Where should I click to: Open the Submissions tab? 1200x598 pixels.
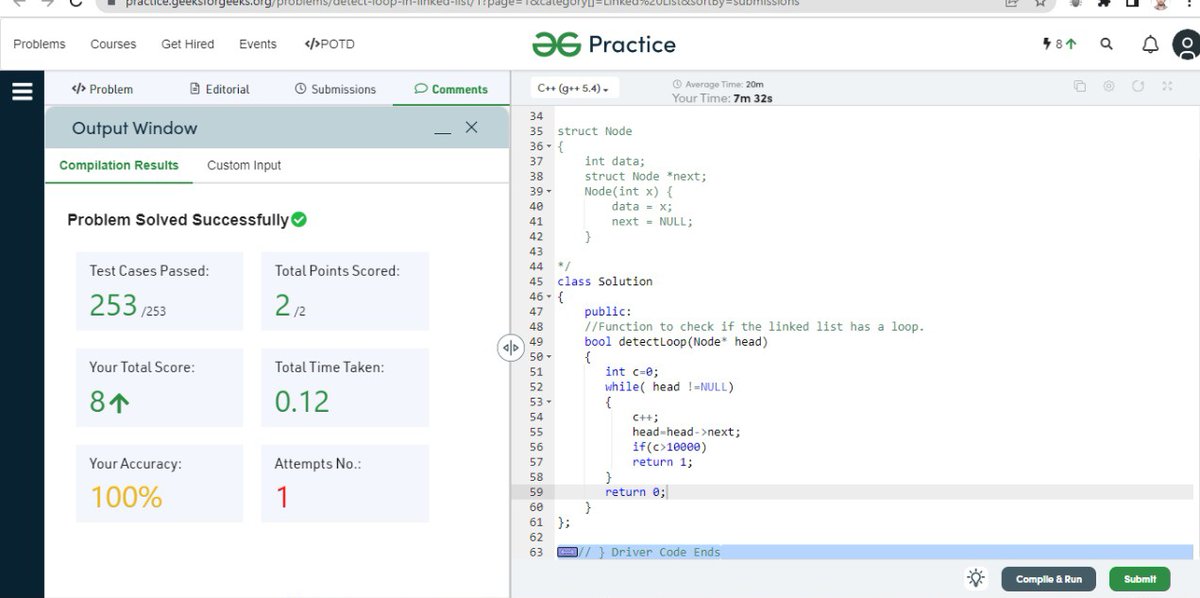pyautogui.click(x=336, y=89)
